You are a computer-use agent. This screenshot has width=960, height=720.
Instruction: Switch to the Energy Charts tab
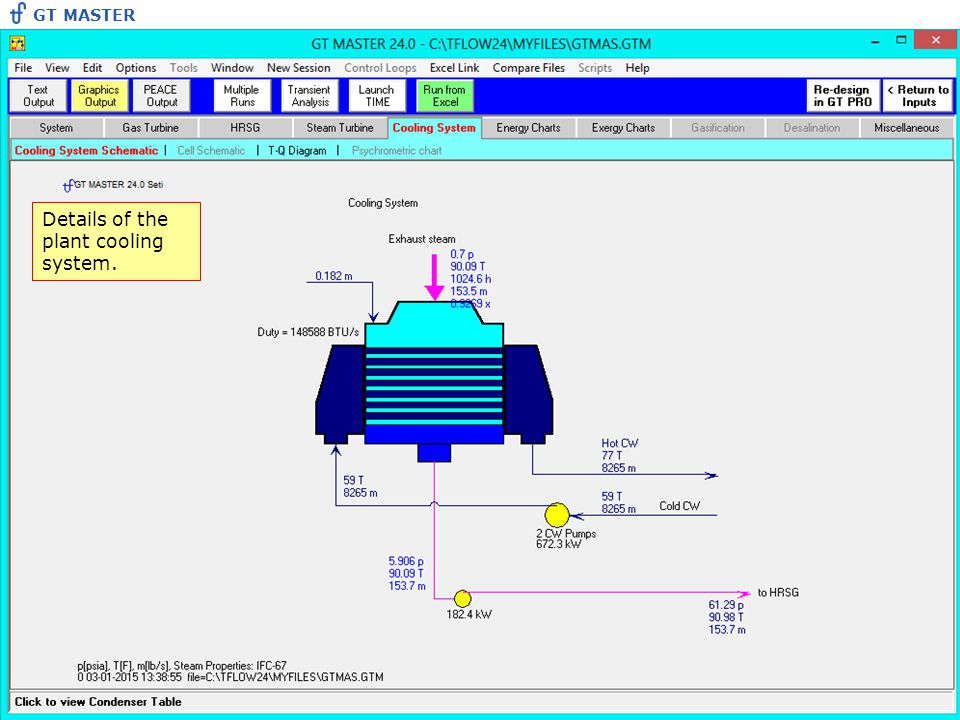tap(528, 128)
